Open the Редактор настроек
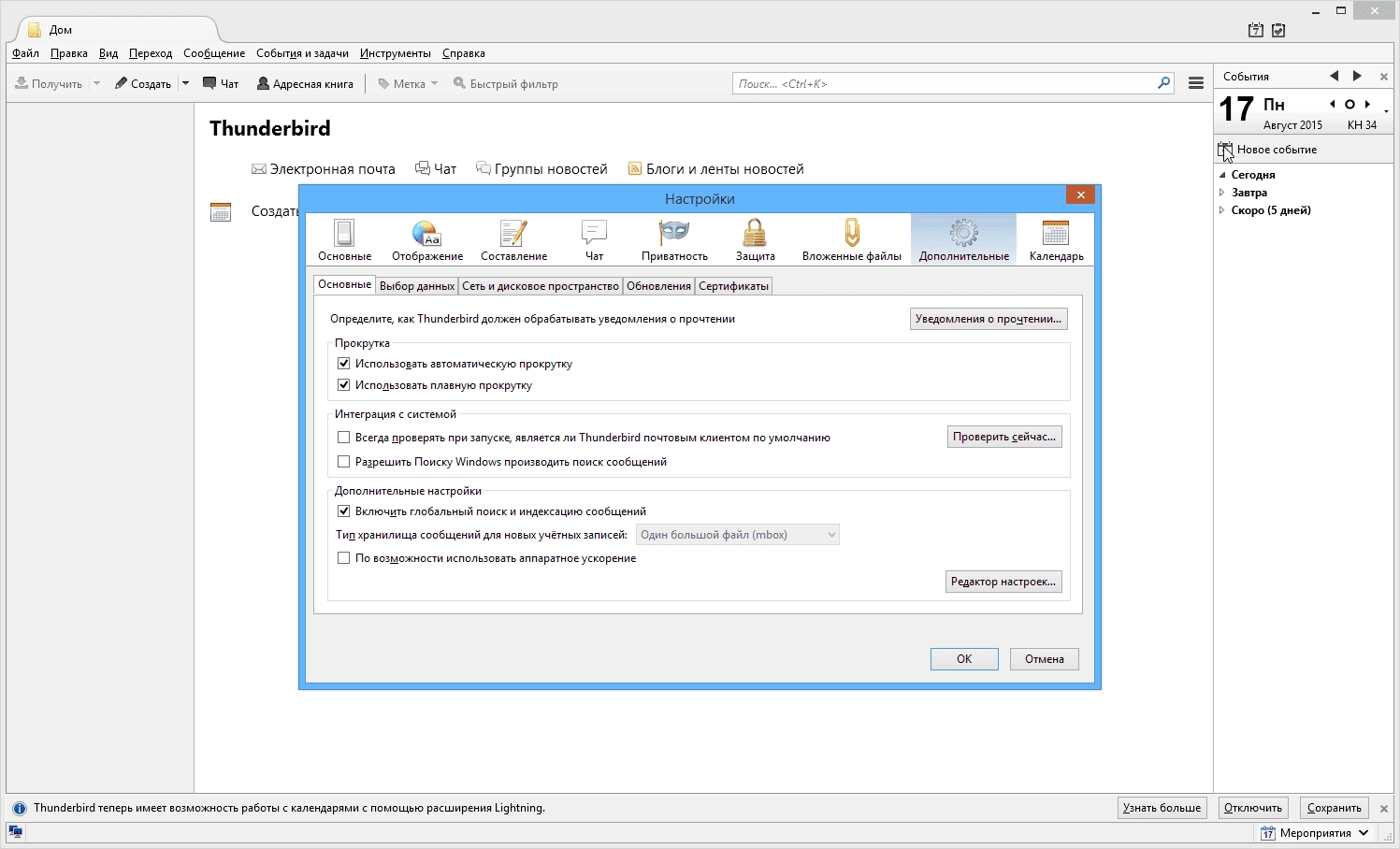 pyautogui.click(x=1003, y=582)
